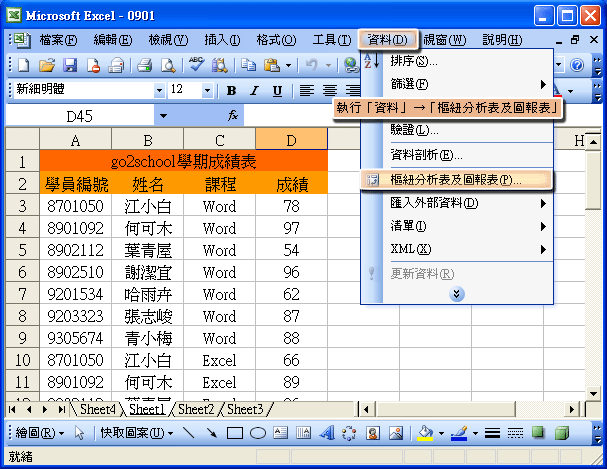Screen dimensions: 607x469
Task: Select the Oval drawing tool
Action: click(x=258, y=433)
